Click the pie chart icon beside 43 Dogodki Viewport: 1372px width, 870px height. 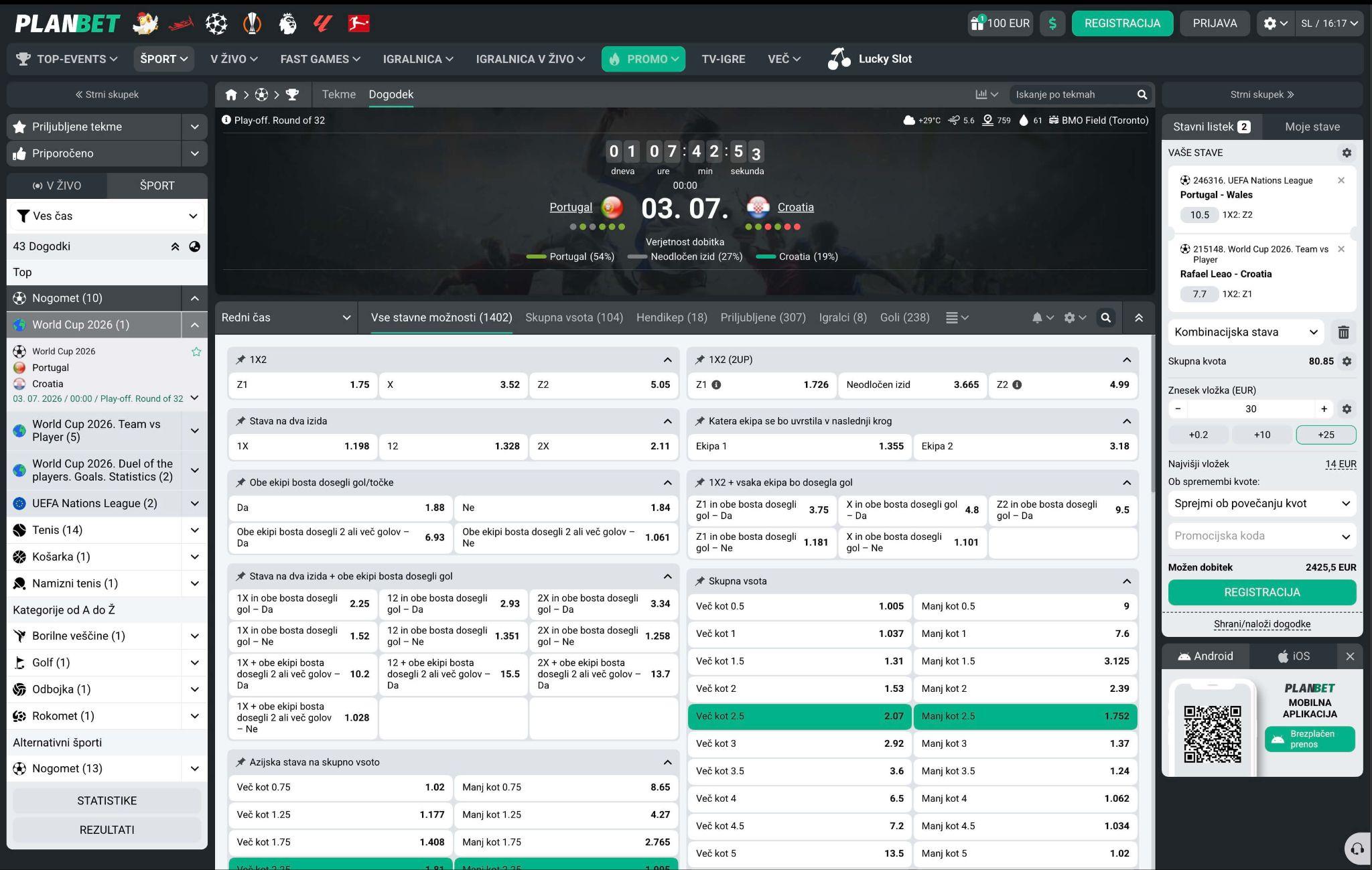(194, 246)
